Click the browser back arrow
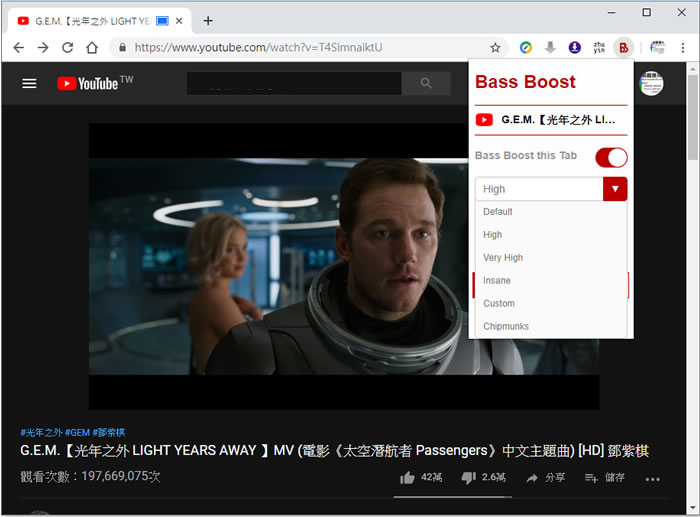Viewport: 700px width, 517px height. pos(18,47)
